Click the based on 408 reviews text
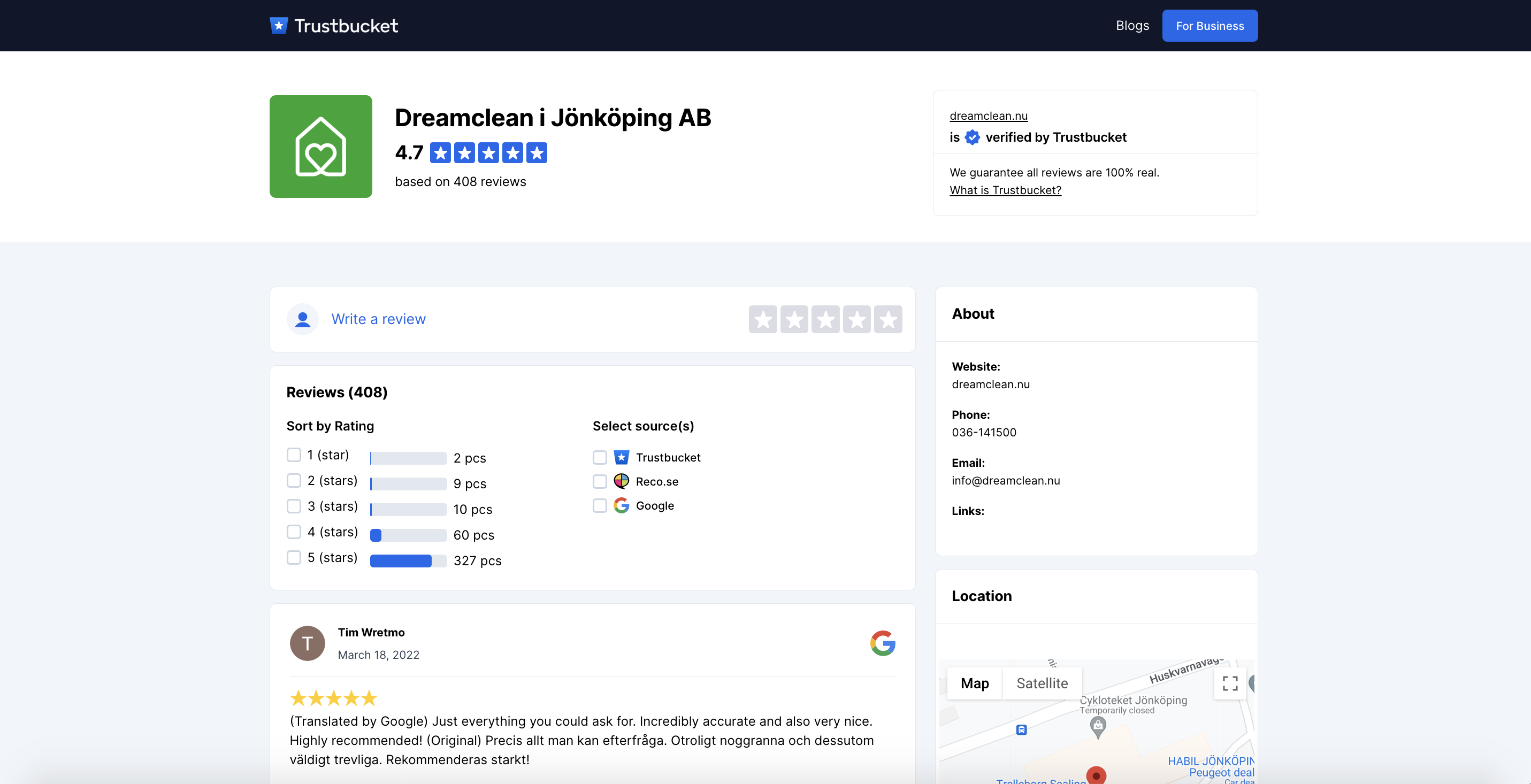Image resolution: width=1531 pixels, height=784 pixels. [x=461, y=182]
